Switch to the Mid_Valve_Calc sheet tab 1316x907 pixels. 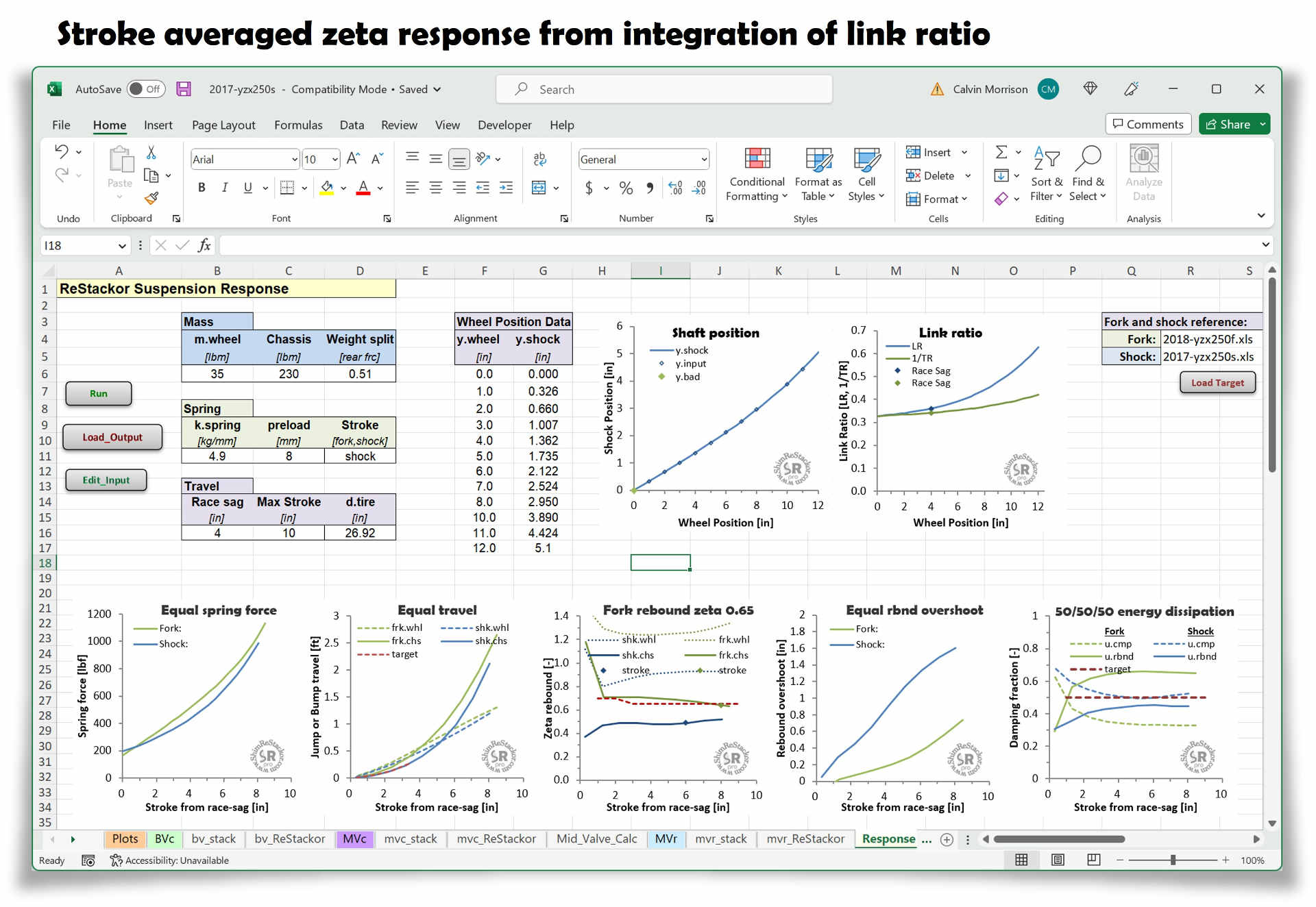click(596, 838)
